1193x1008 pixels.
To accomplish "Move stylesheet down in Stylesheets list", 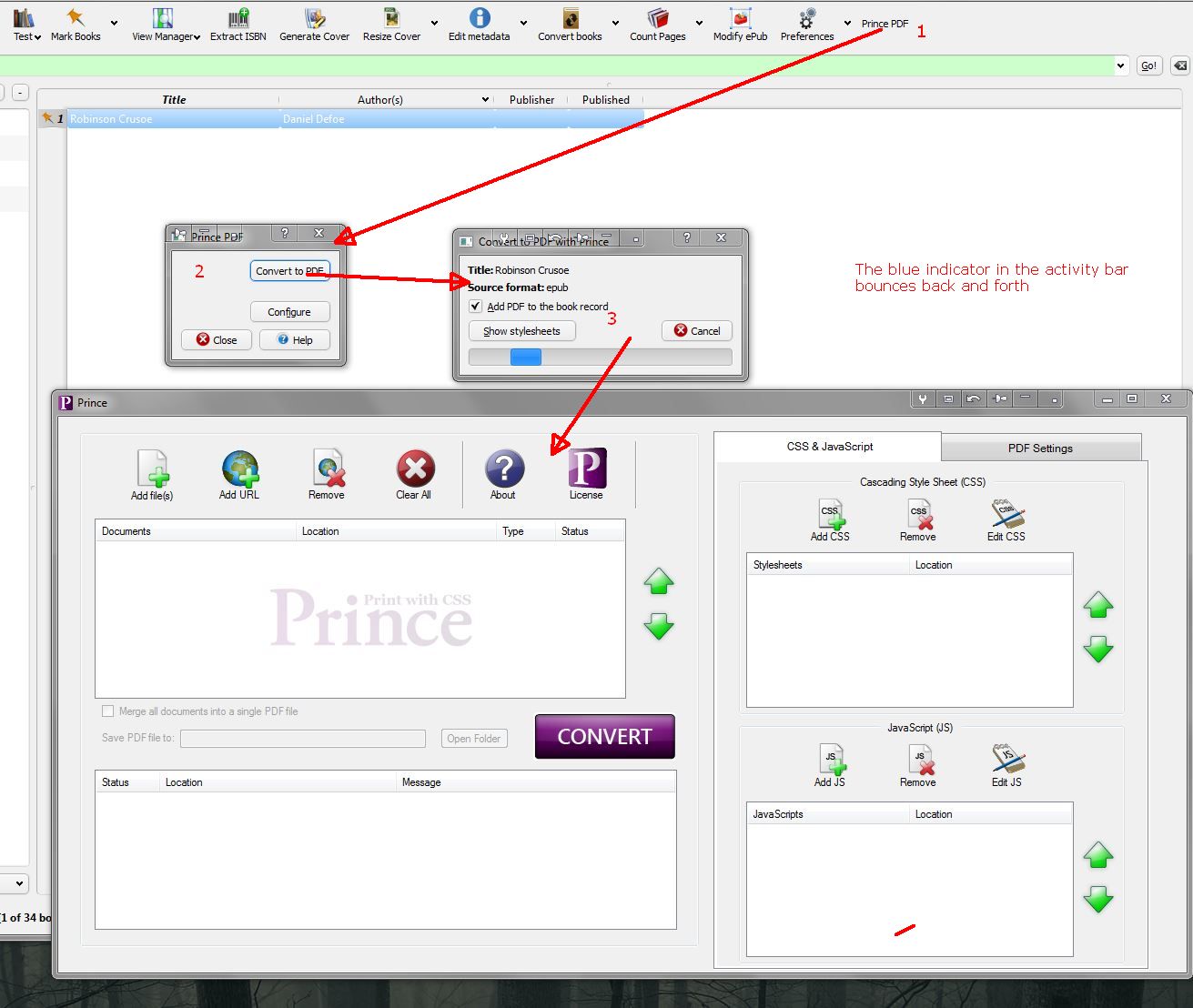I will point(1098,650).
